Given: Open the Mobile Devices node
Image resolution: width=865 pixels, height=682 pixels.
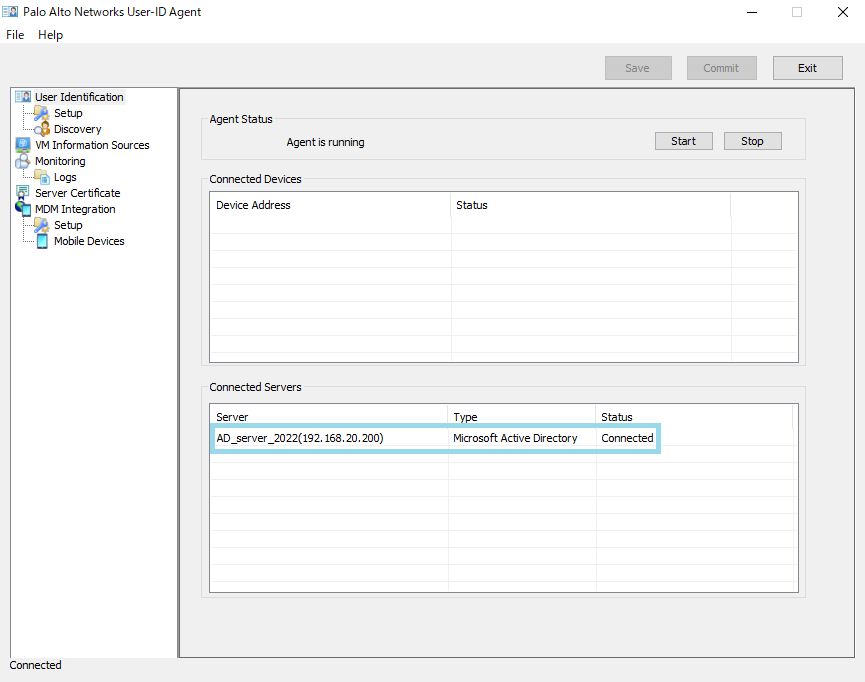Looking at the screenshot, I should 89,241.
